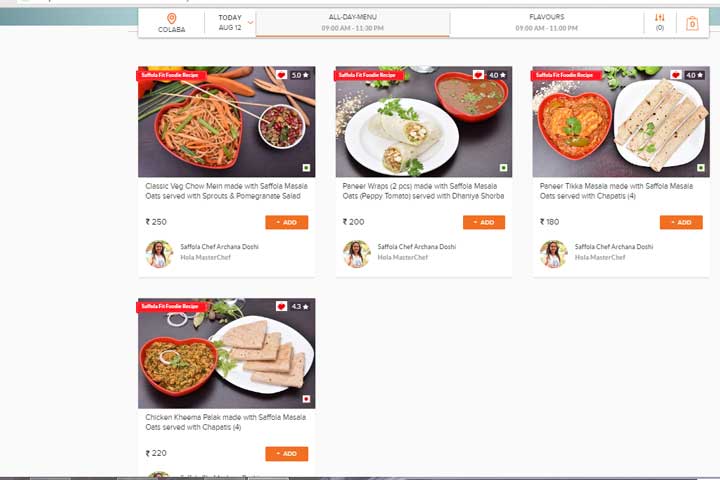Favorite the Paneer Wraps heart icon
The image size is (720, 480).
click(478, 75)
